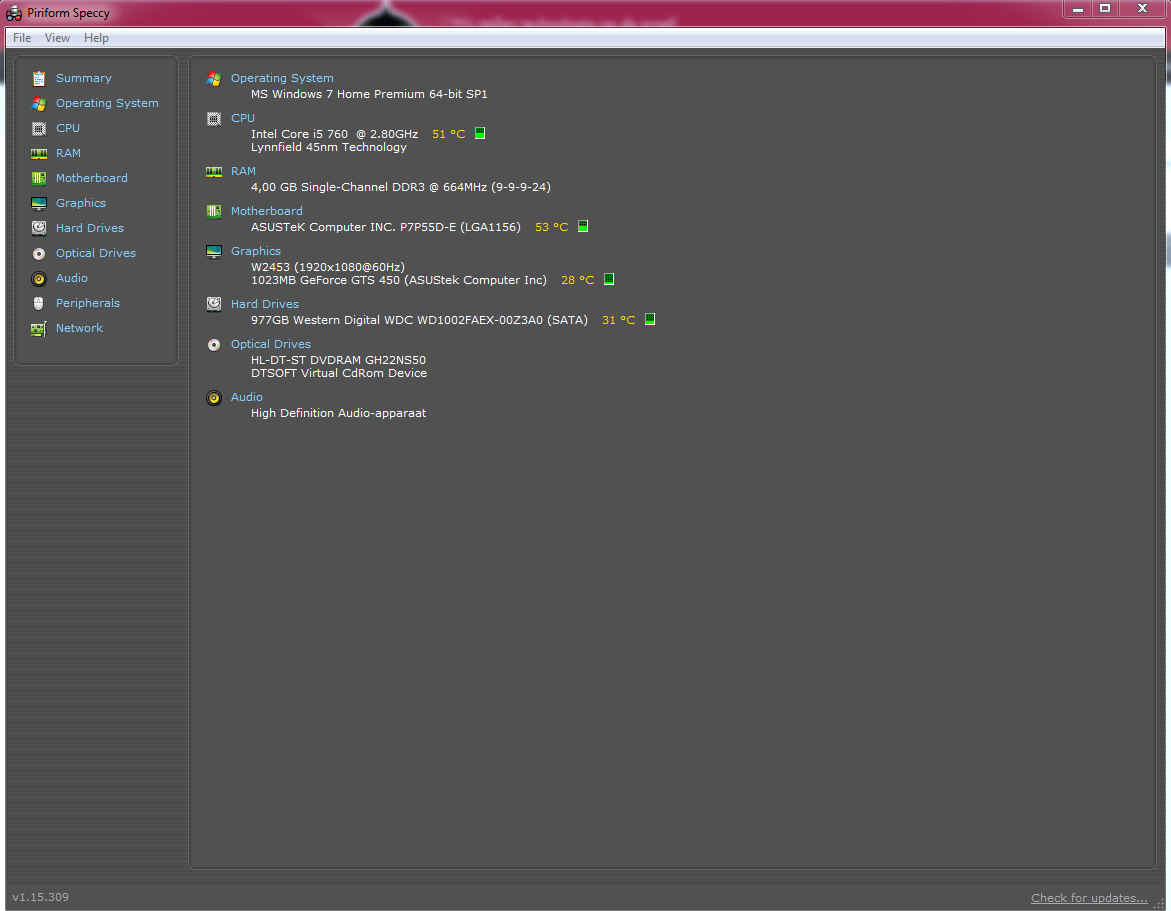Click the Summary clipboard icon in sidebar
Image resolution: width=1171 pixels, height=911 pixels.
tap(39, 78)
